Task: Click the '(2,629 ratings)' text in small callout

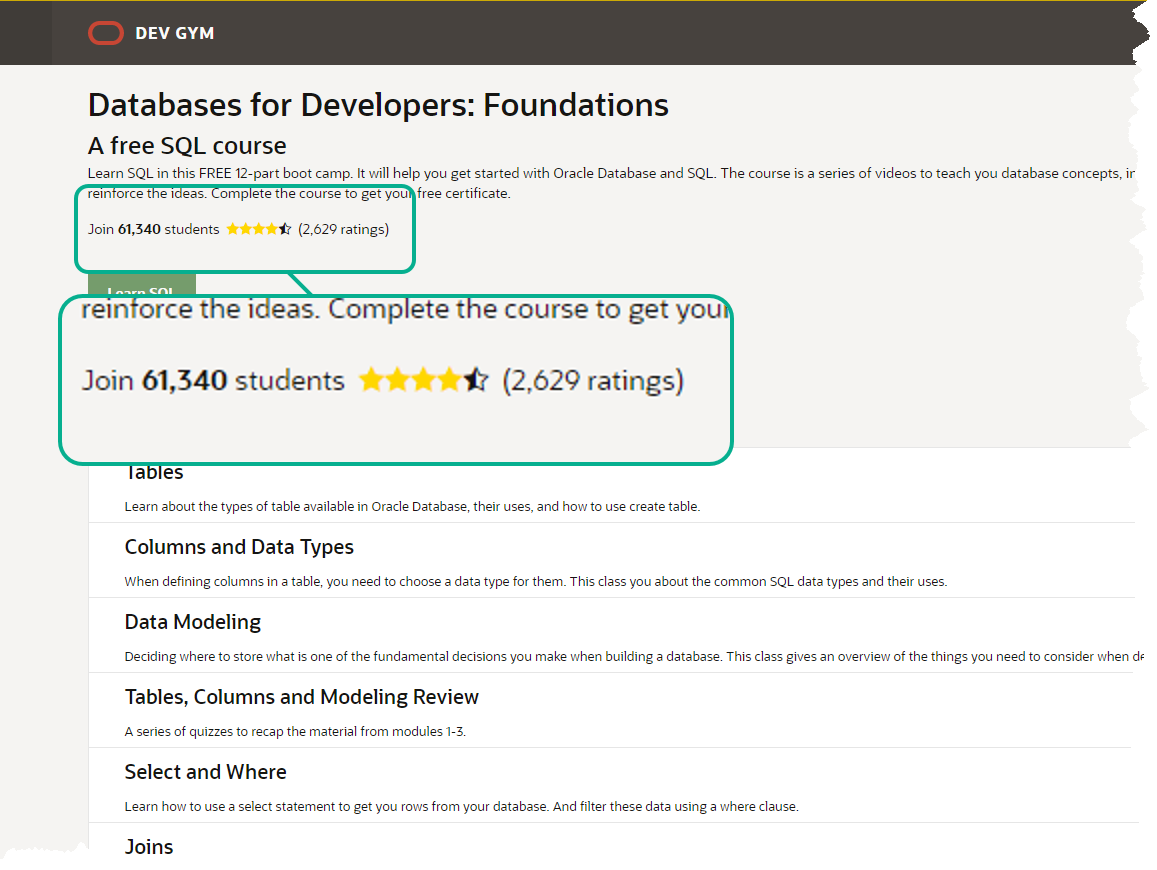Action: click(343, 229)
